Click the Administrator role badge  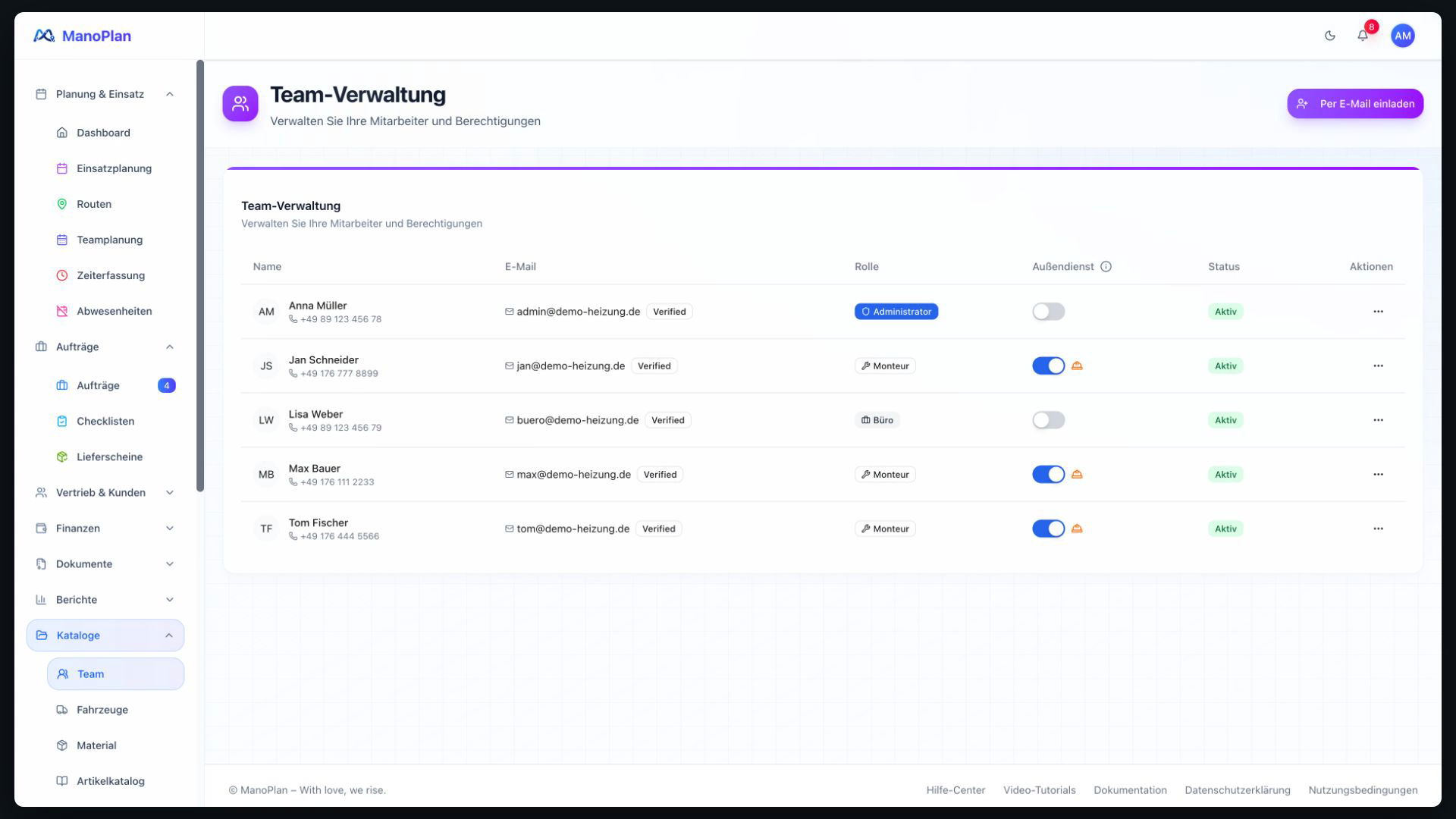[x=896, y=312]
